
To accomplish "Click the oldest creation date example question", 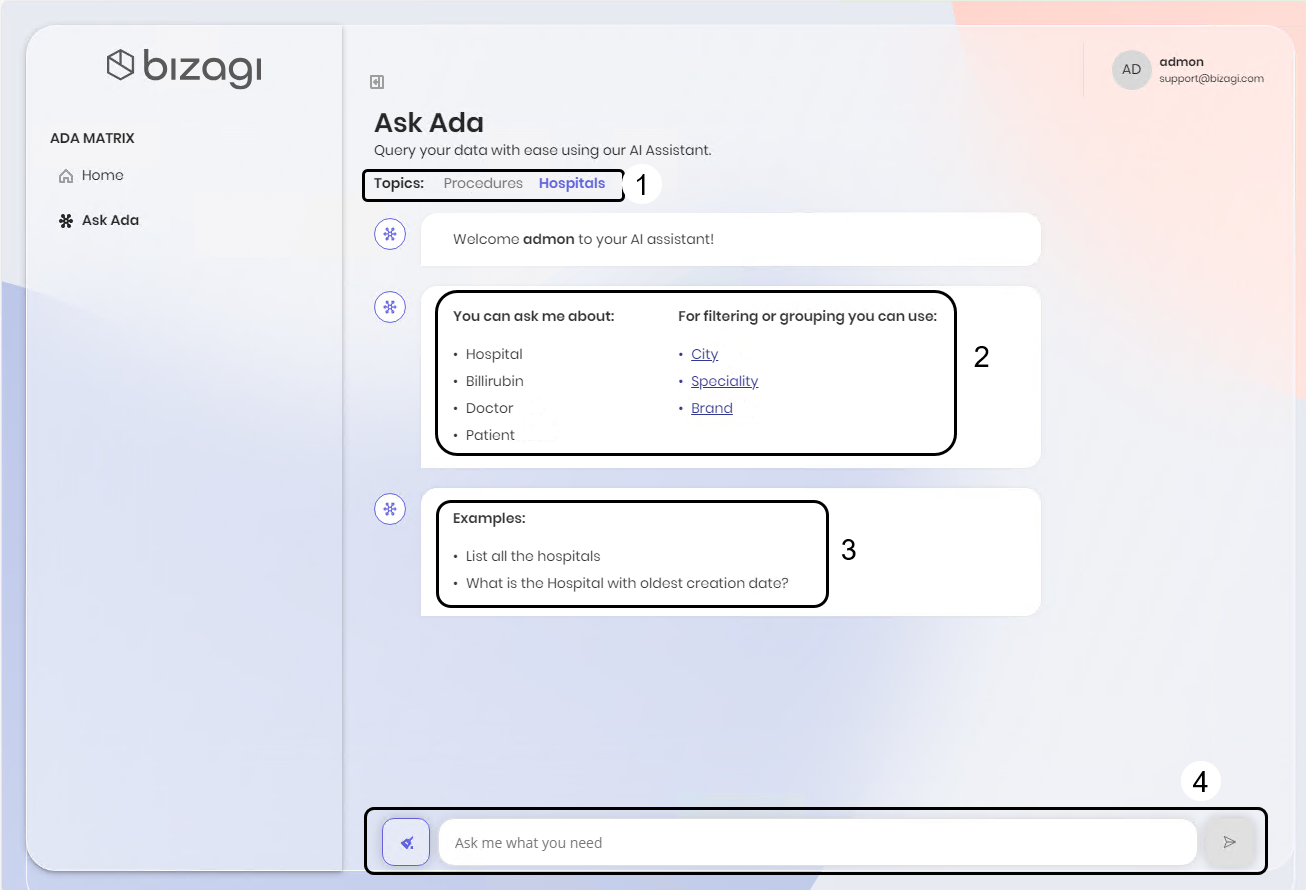I will [627, 583].
